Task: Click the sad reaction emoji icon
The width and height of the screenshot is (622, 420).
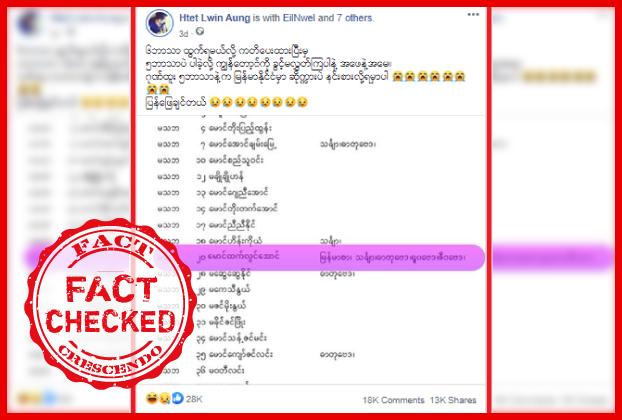Action: [x=165, y=398]
